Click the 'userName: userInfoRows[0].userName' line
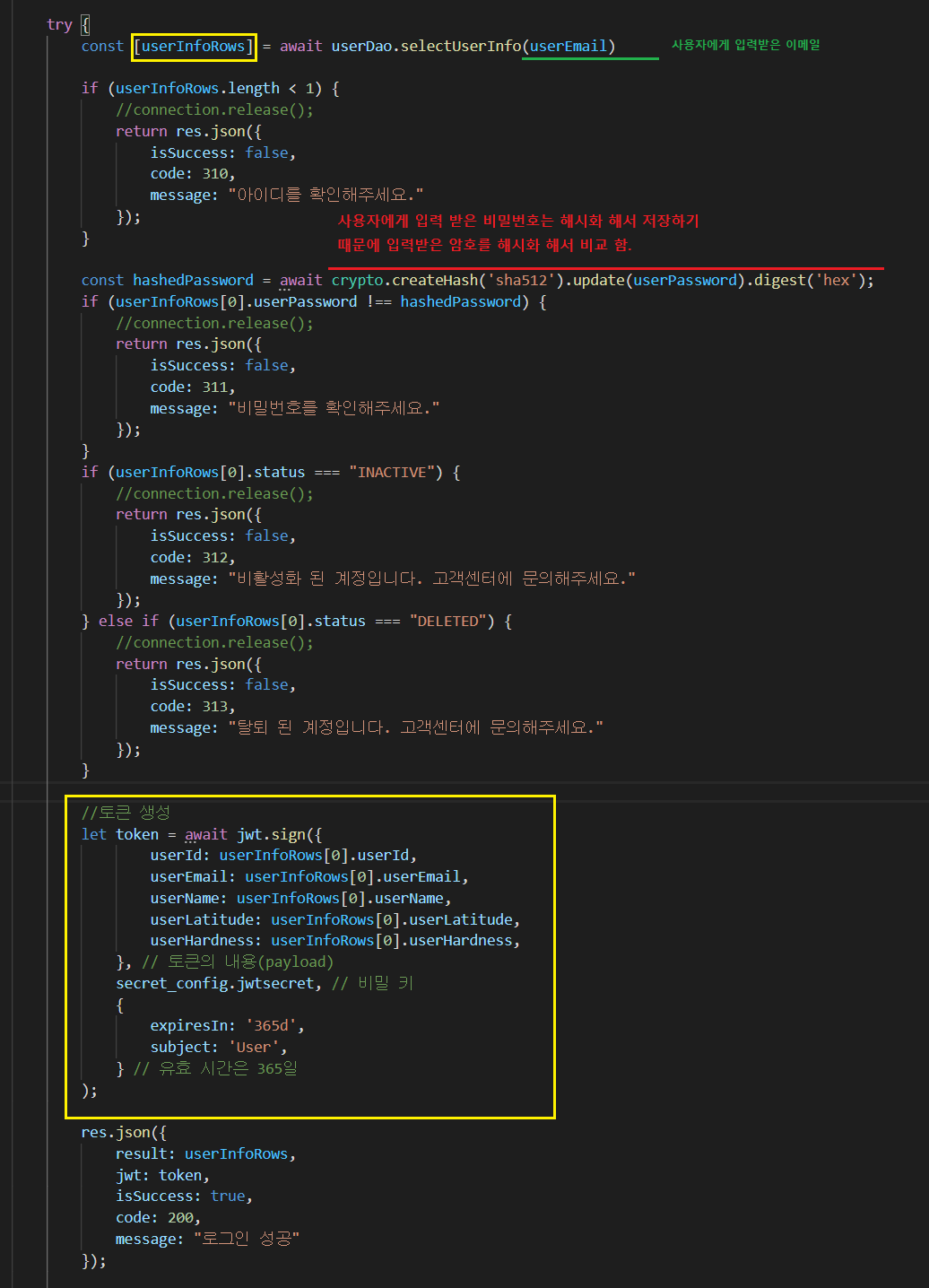 pos(300,899)
